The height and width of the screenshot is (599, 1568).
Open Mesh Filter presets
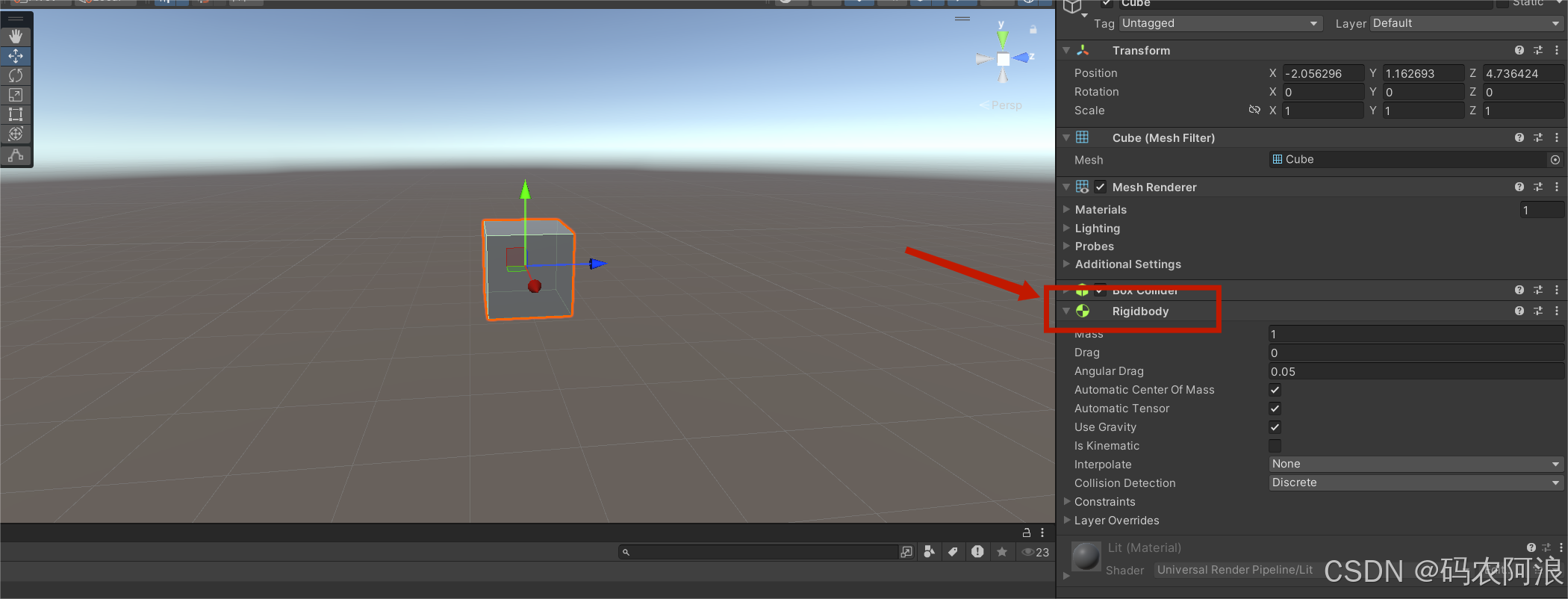click(1538, 137)
